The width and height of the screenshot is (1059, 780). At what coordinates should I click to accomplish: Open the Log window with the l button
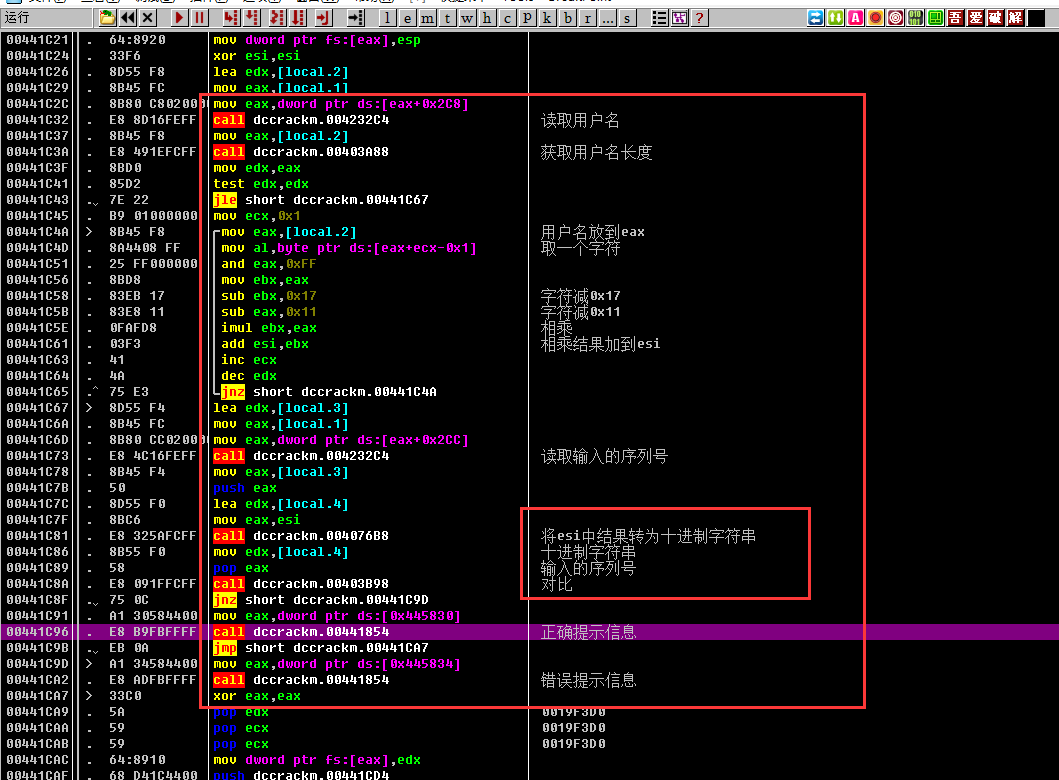tap(387, 18)
